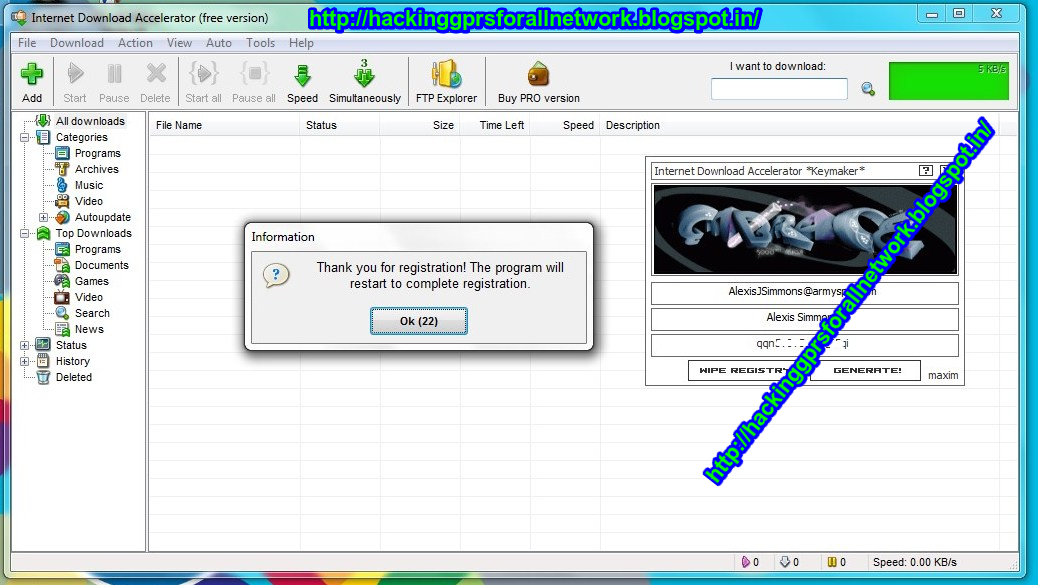Click the Keymaker help question button

(925, 171)
